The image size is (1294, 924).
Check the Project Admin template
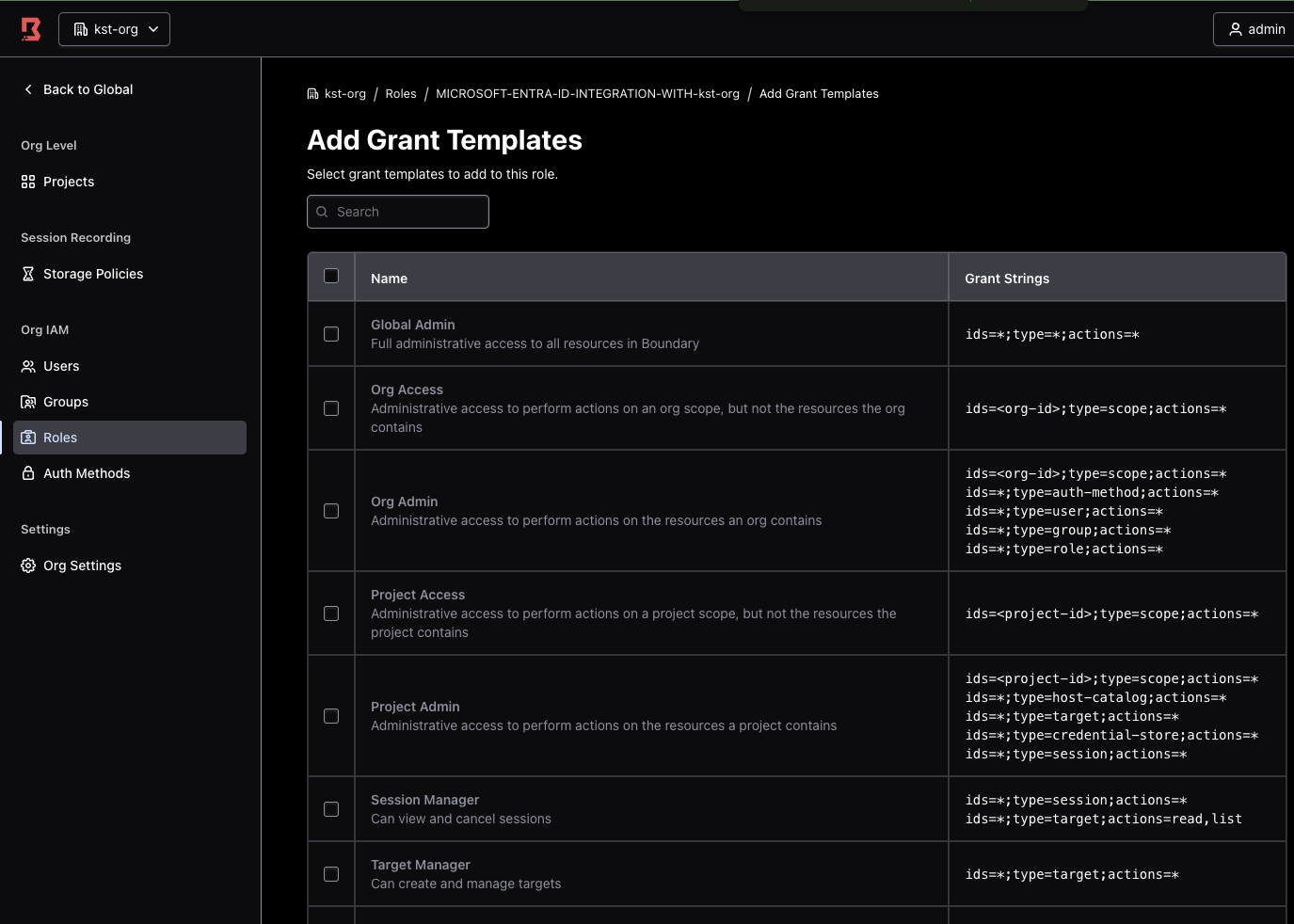(x=331, y=716)
